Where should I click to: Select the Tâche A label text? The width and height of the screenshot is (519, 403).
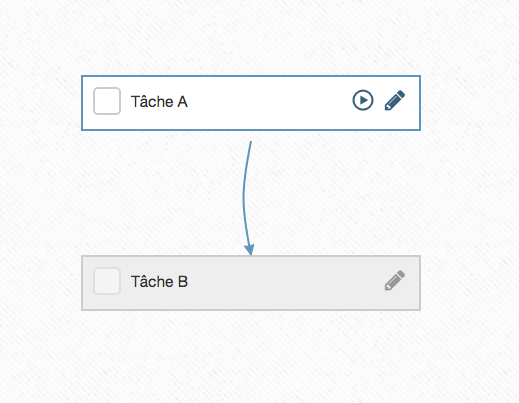point(159,102)
